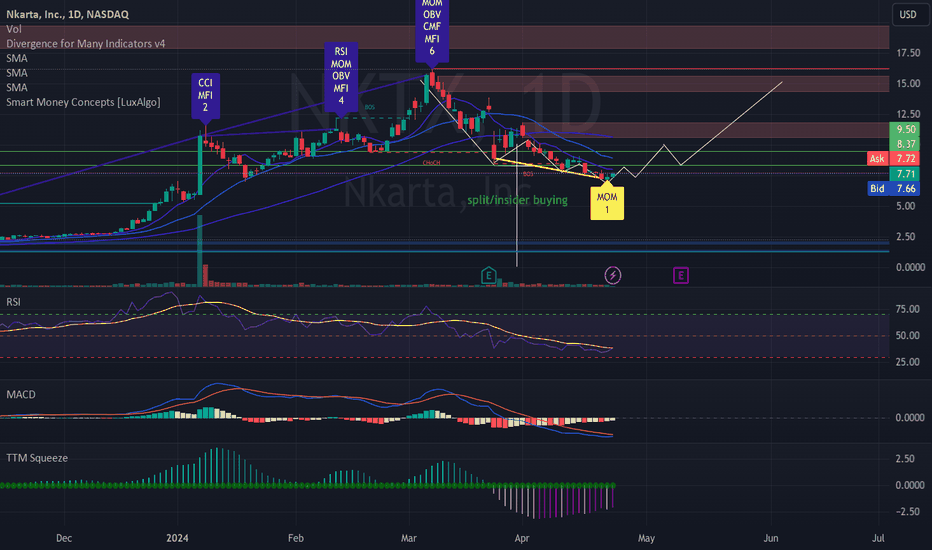Screen dimensions: 932x550
Task: Click the Ask 7.72 price label
Action: click(x=893, y=158)
